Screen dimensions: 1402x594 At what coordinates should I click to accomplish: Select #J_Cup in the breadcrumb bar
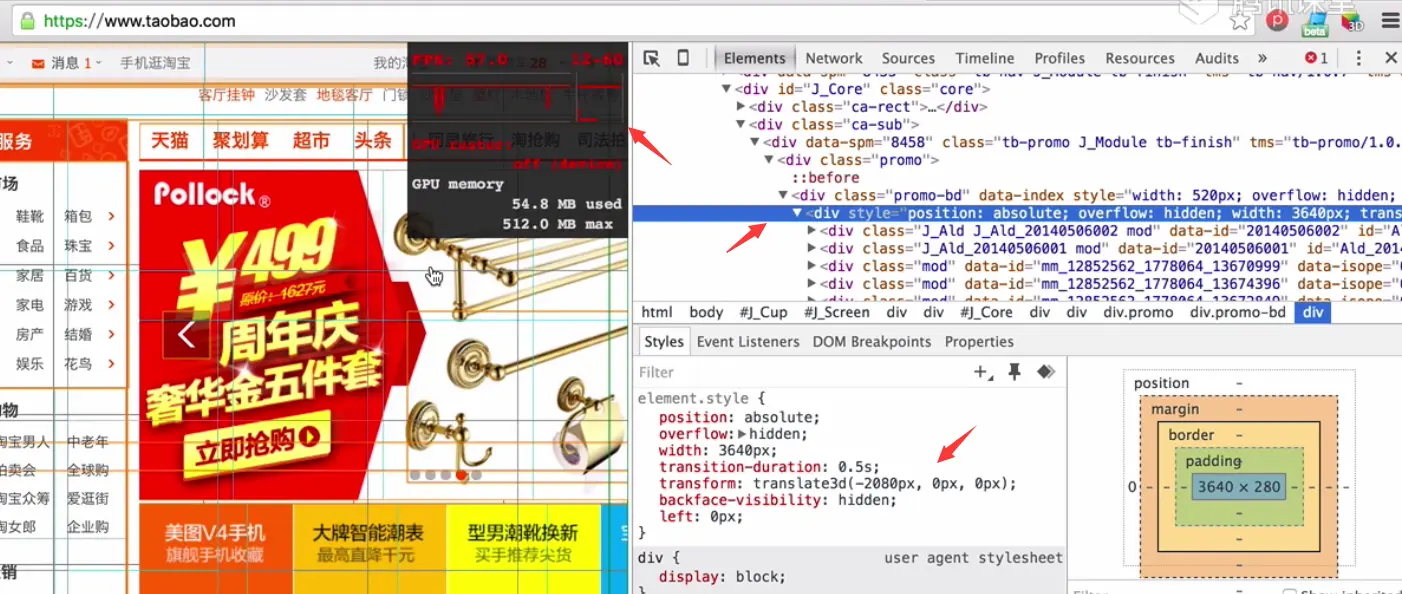click(x=763, y=312)
